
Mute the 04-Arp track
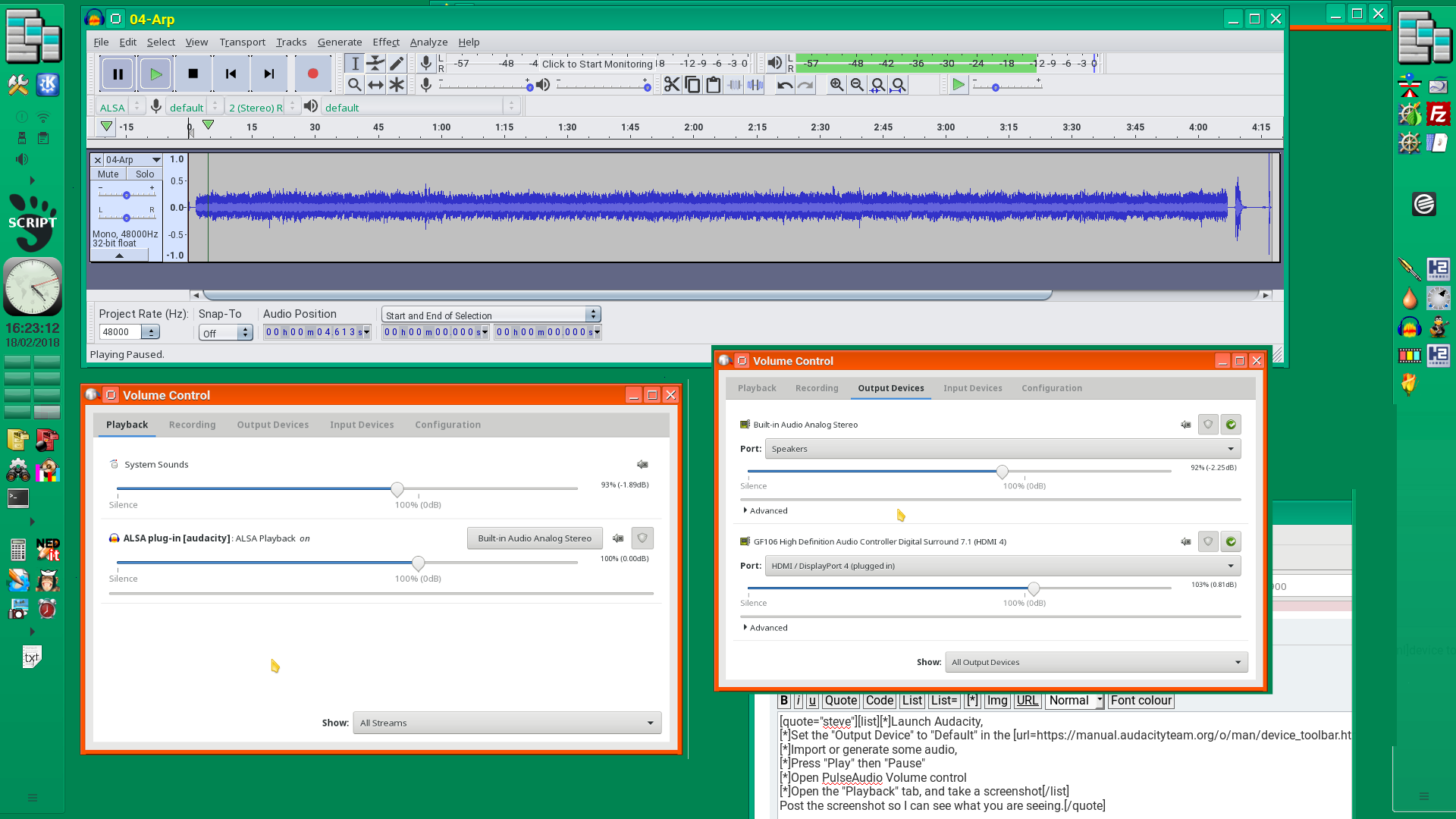[x=106, y=174]
